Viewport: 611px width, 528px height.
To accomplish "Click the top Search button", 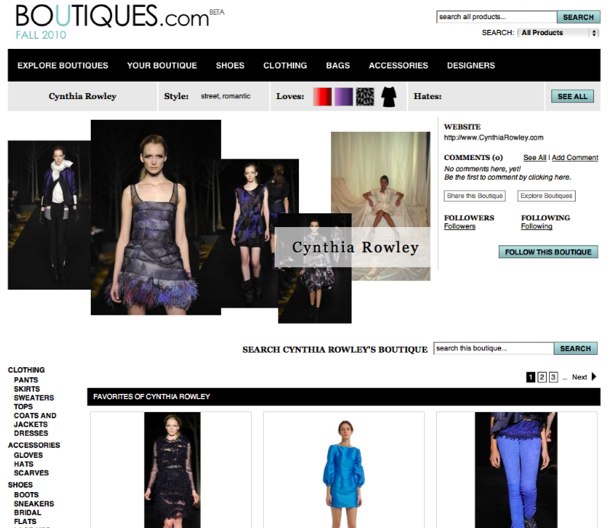I will coord(578,17).
